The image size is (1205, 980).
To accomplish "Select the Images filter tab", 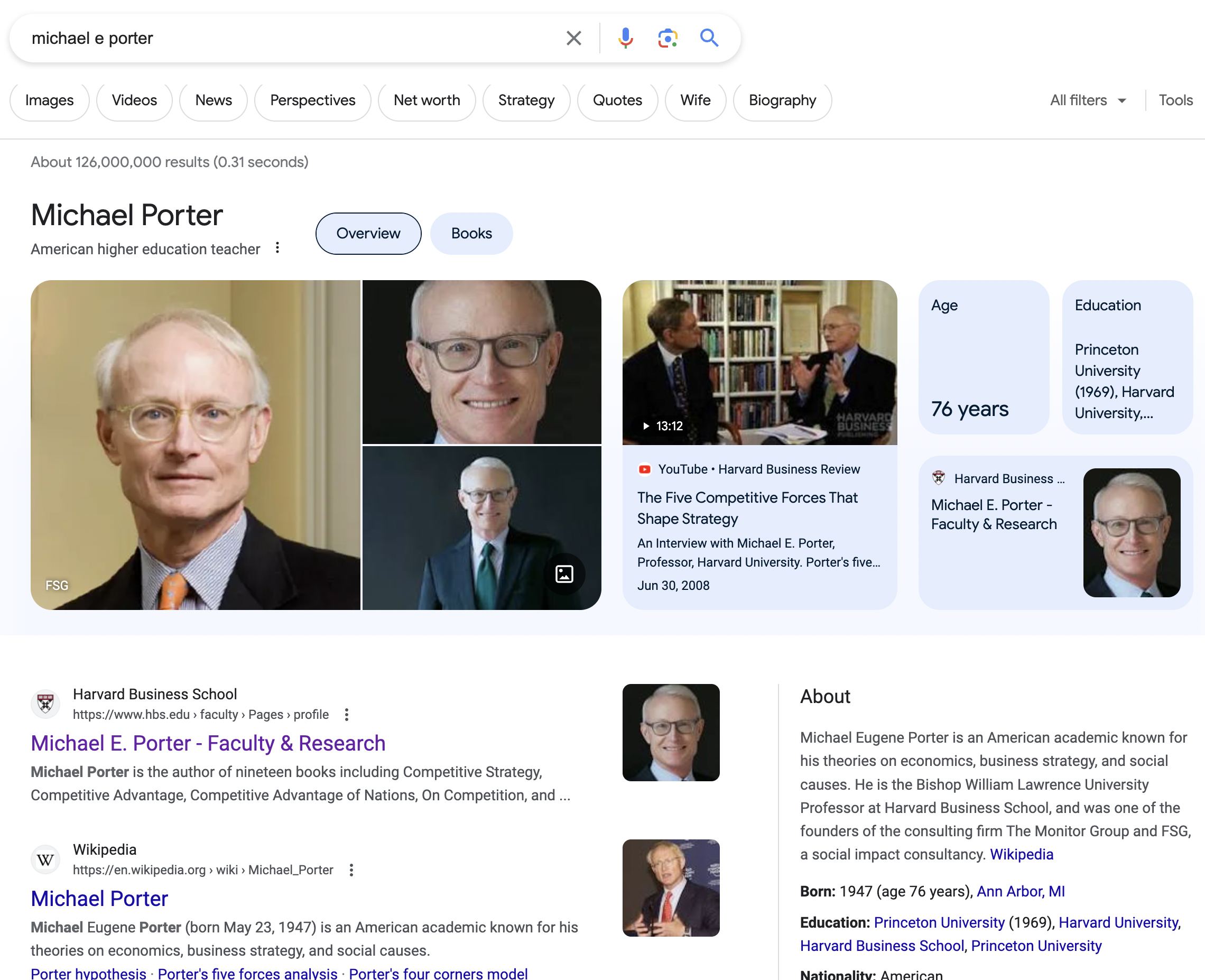I will coord(49,99).
